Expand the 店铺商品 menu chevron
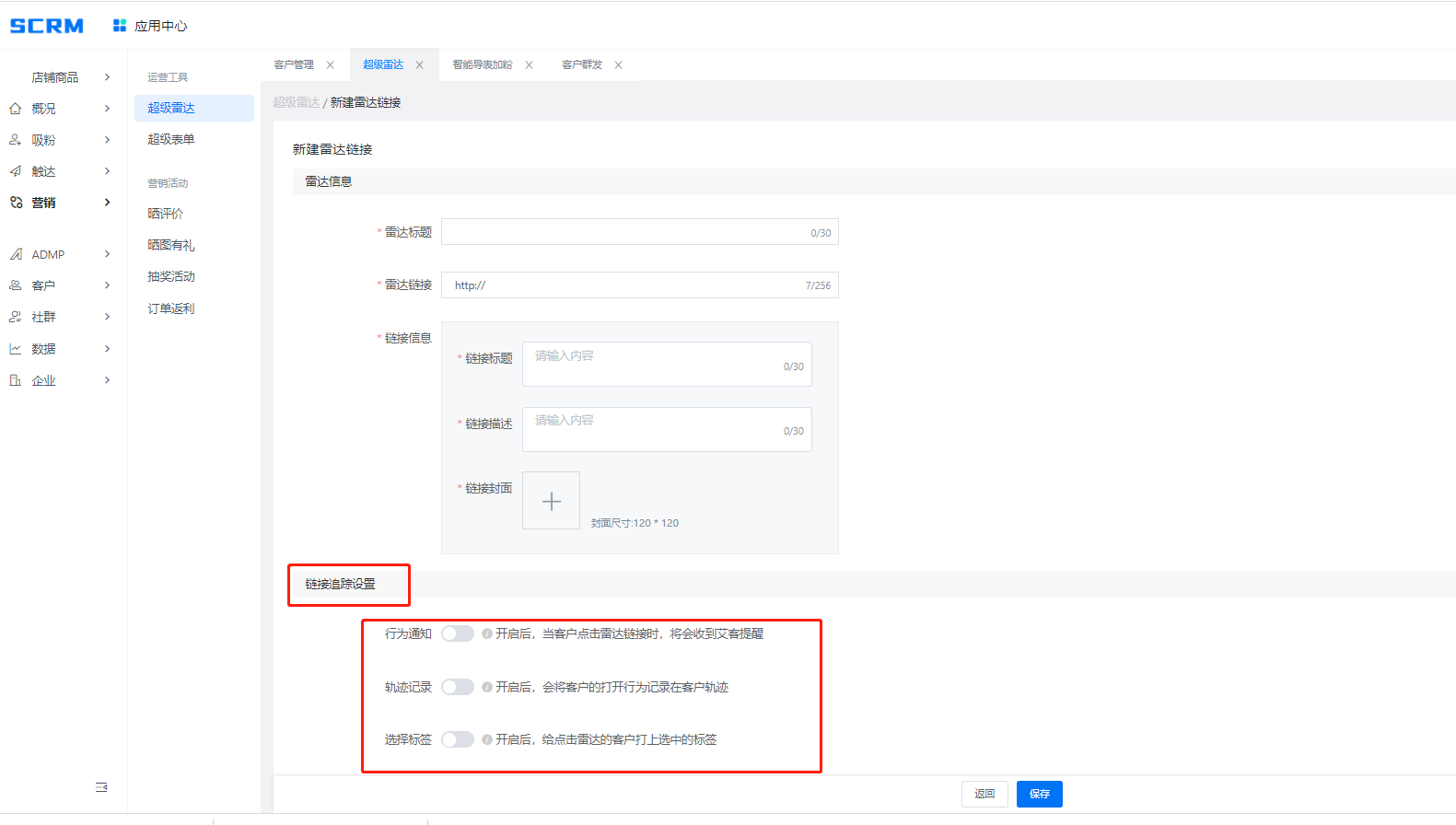 108,77
